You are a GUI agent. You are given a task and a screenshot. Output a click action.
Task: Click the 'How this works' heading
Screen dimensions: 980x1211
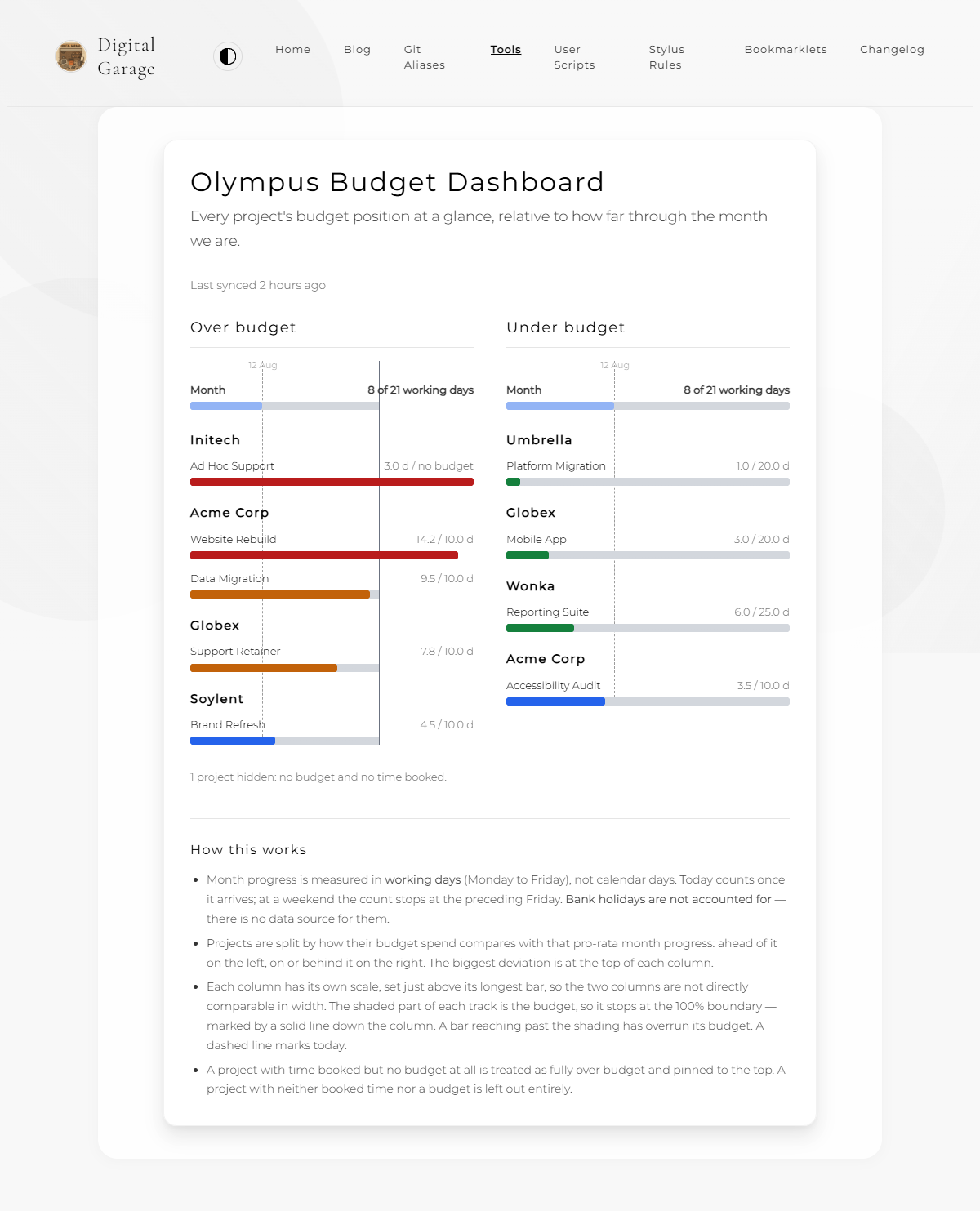click(248, 850)
